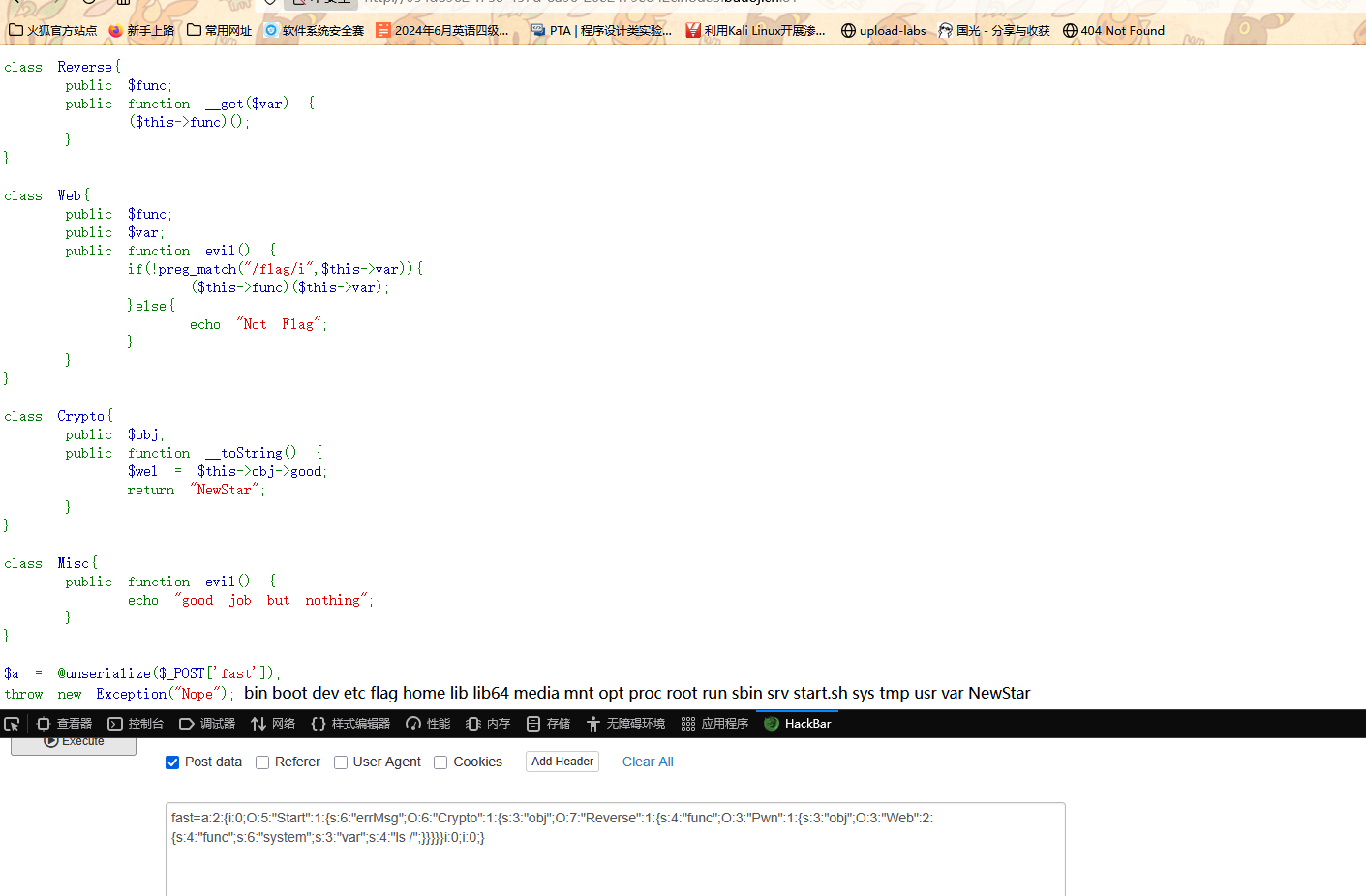Image resolution: width=1366 pixels, height=896 pixels.
Task: Open the 性能 performance tab
Action: pos(428,724)
